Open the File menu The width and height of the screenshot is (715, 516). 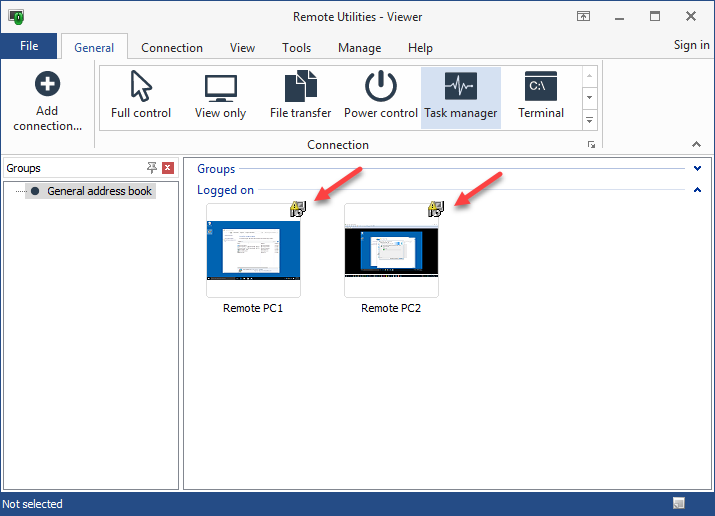click(29, 46)
